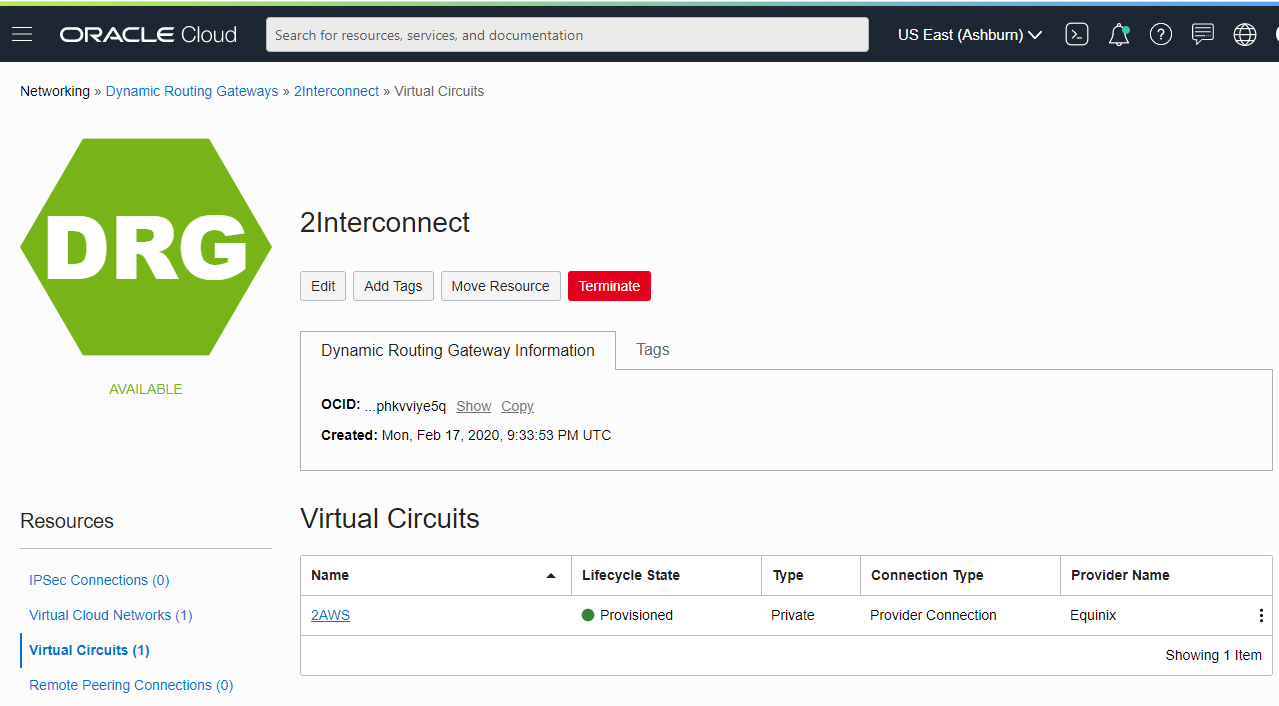Switch to the Tags tab

[x=653, y=350]
